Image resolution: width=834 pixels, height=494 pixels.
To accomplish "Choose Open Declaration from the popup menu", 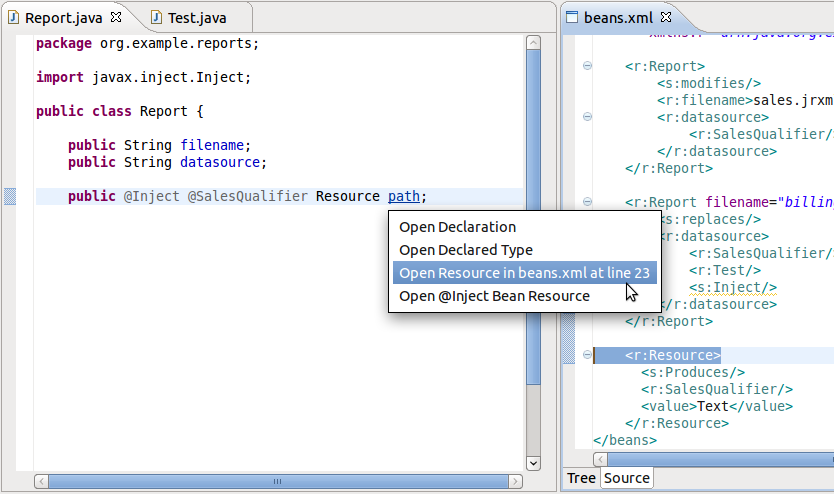I will pyautogui.click(x=457, y=227).
